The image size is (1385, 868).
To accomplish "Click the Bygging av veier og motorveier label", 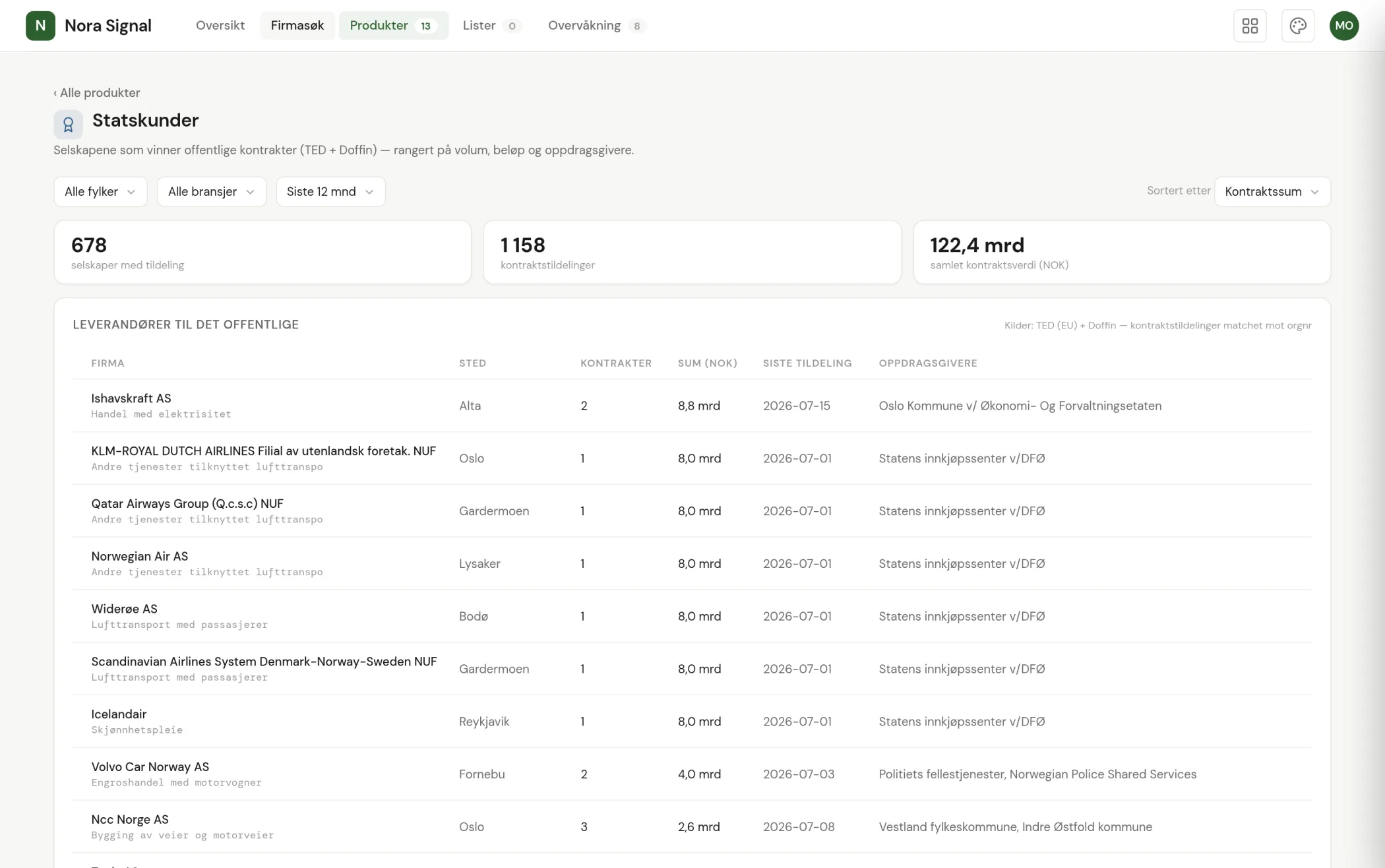I will [x=182, y=836].
